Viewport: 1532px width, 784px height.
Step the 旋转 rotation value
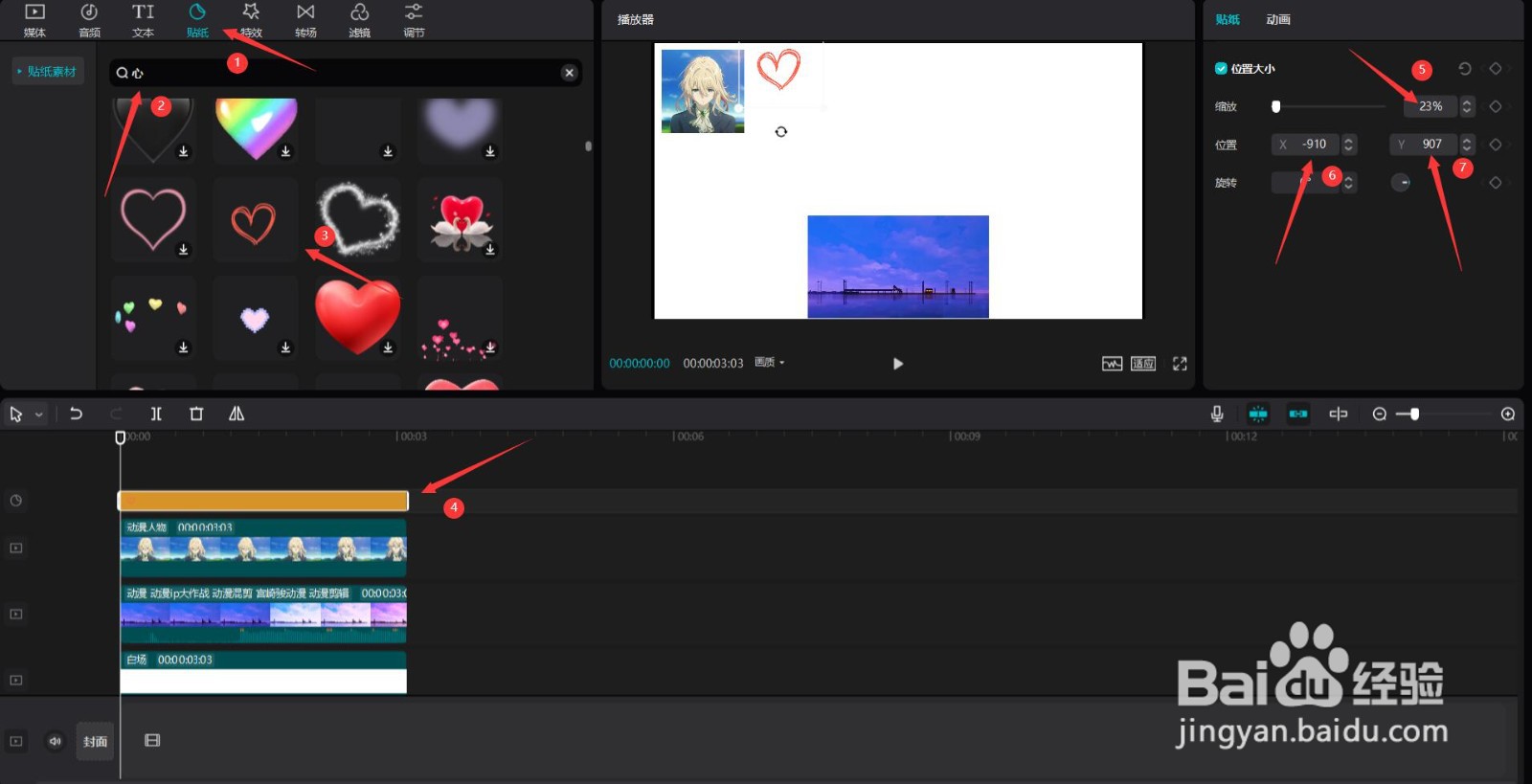[x=1349, y=183]
